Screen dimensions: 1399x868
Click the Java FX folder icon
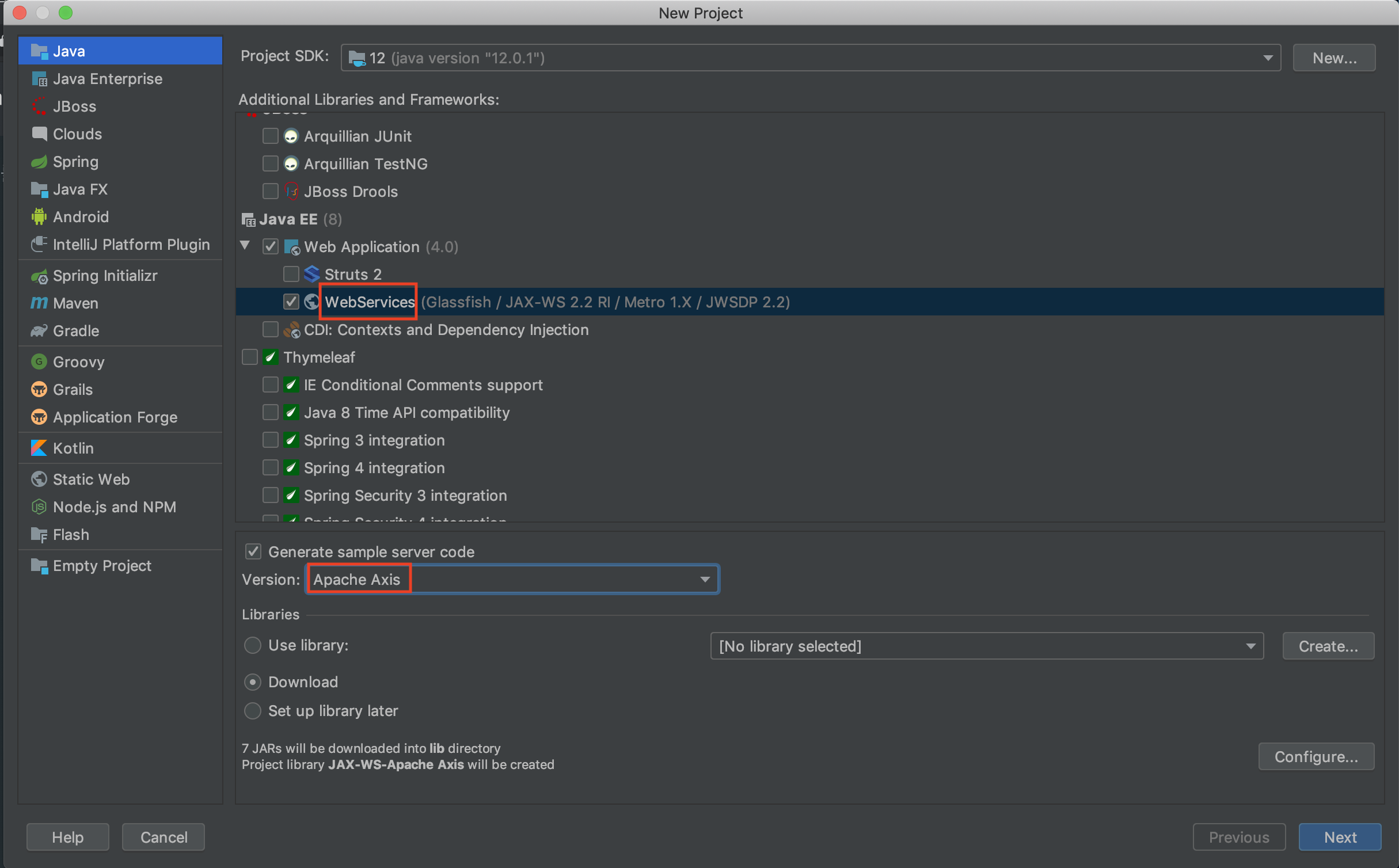pos(39,189)
